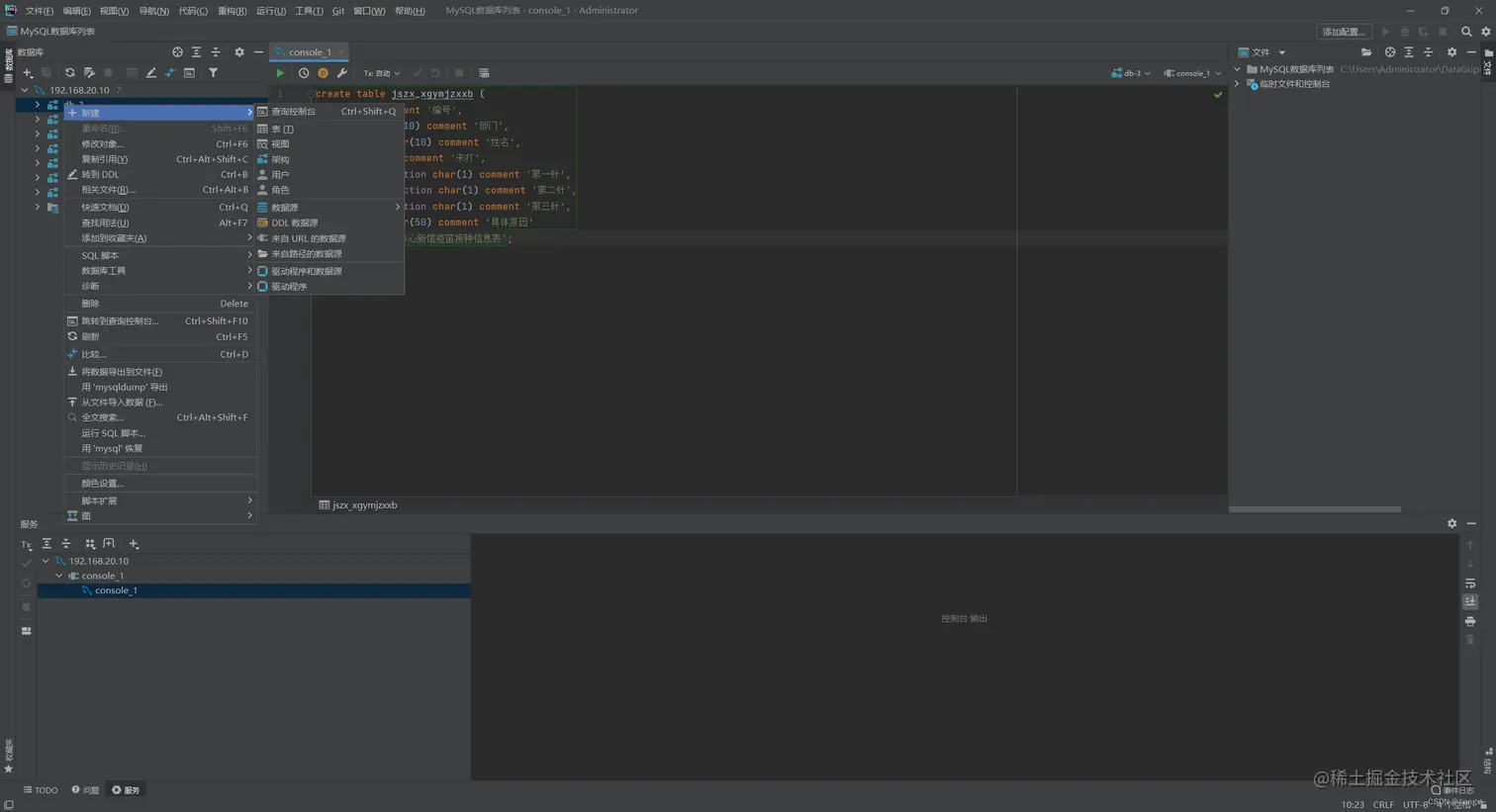1496x812 pixels.
Task: Select console_1 leaf in Services tree
Action: 253,590
